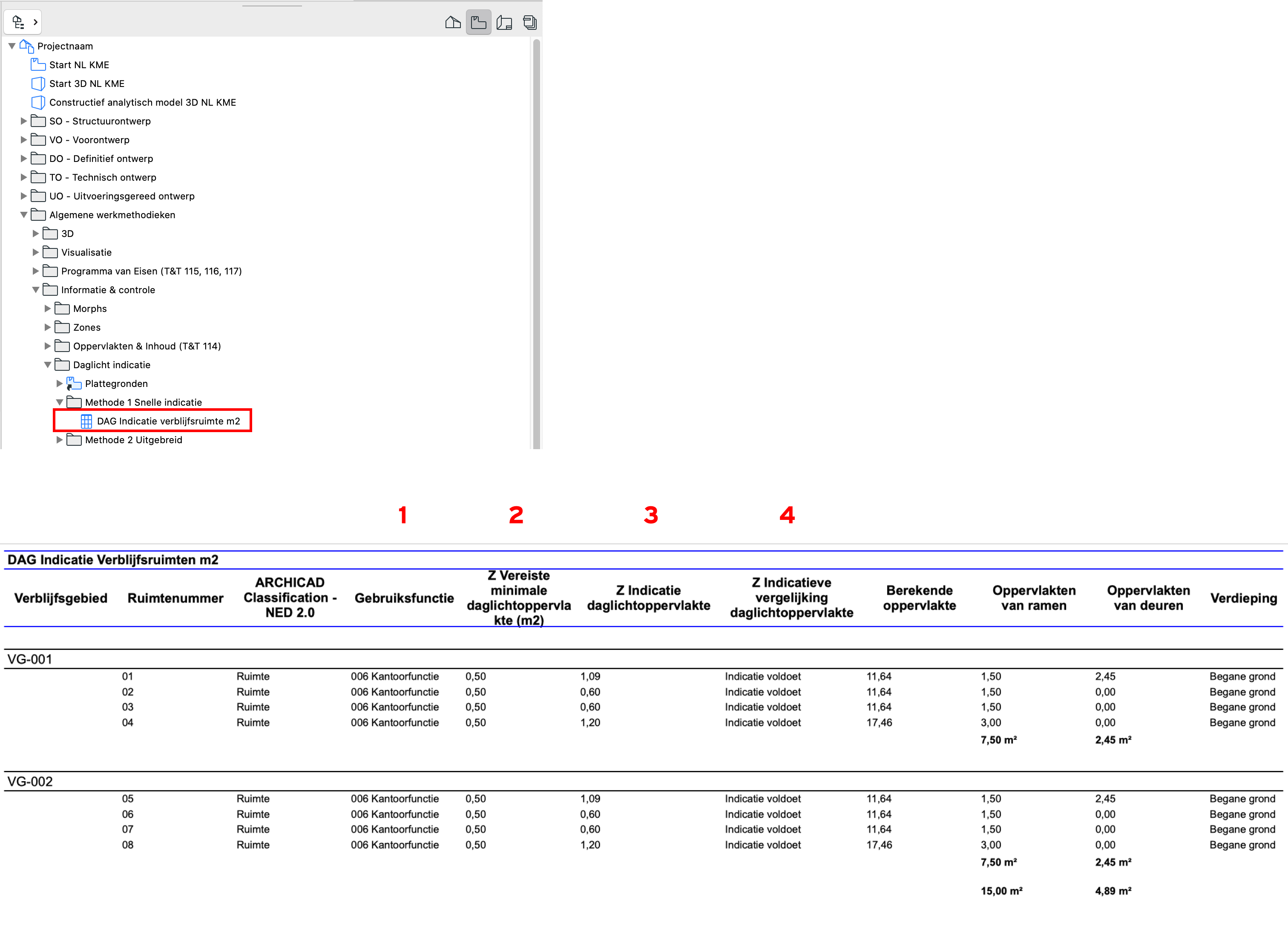Screen dimensions: 1288x929
Task: Expand the Morphs folder
Action: pos(47,309)
